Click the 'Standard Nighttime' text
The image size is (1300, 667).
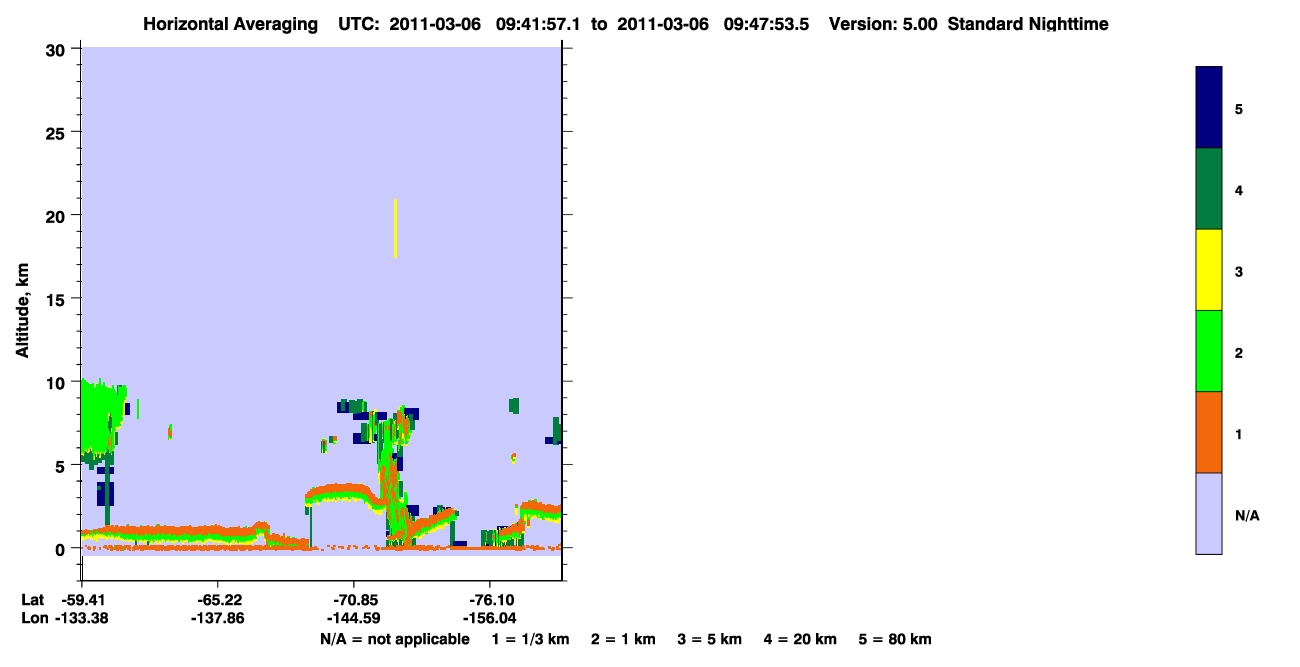pos(1028,24)
